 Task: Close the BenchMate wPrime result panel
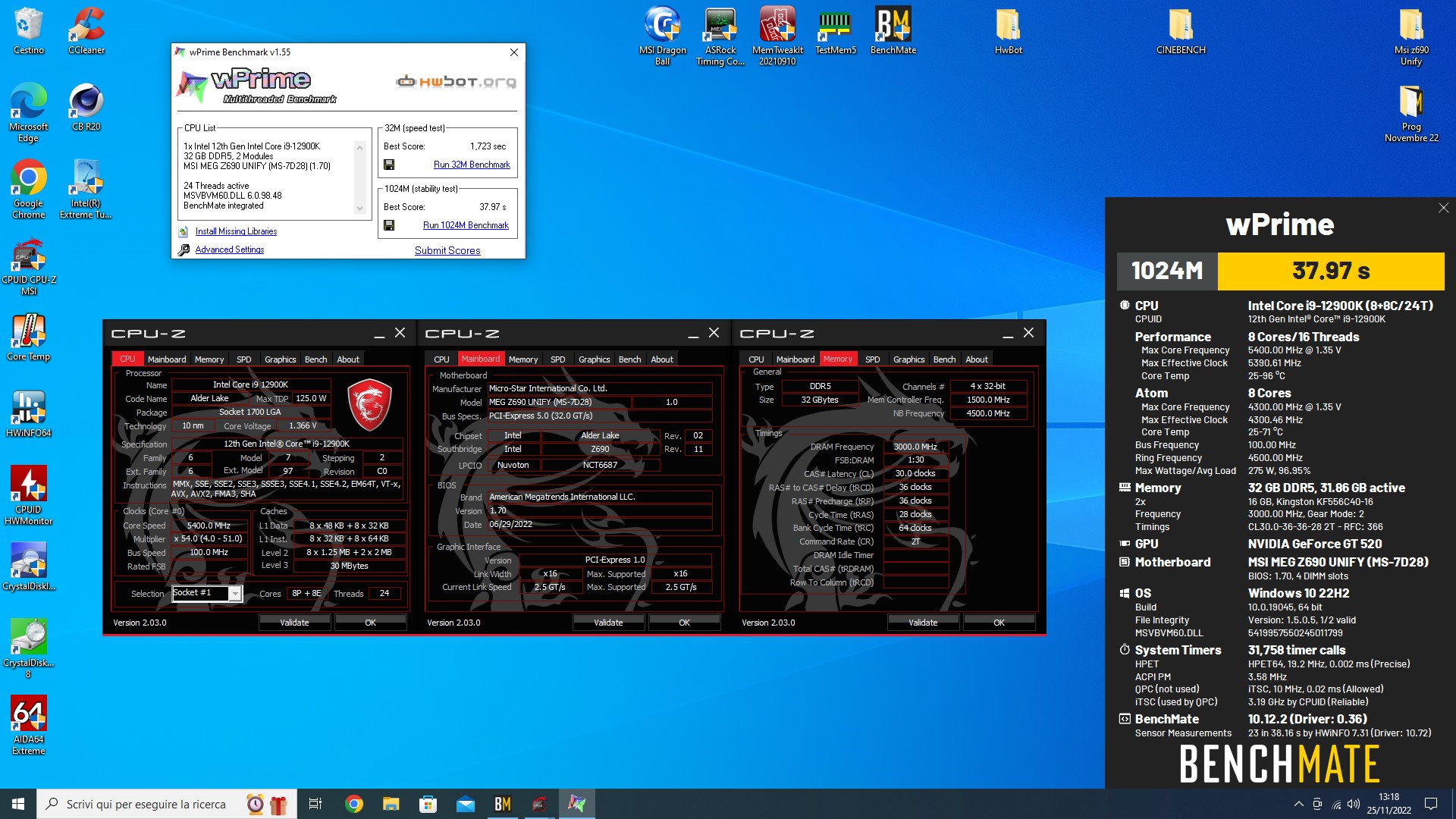click(1443, 208)
